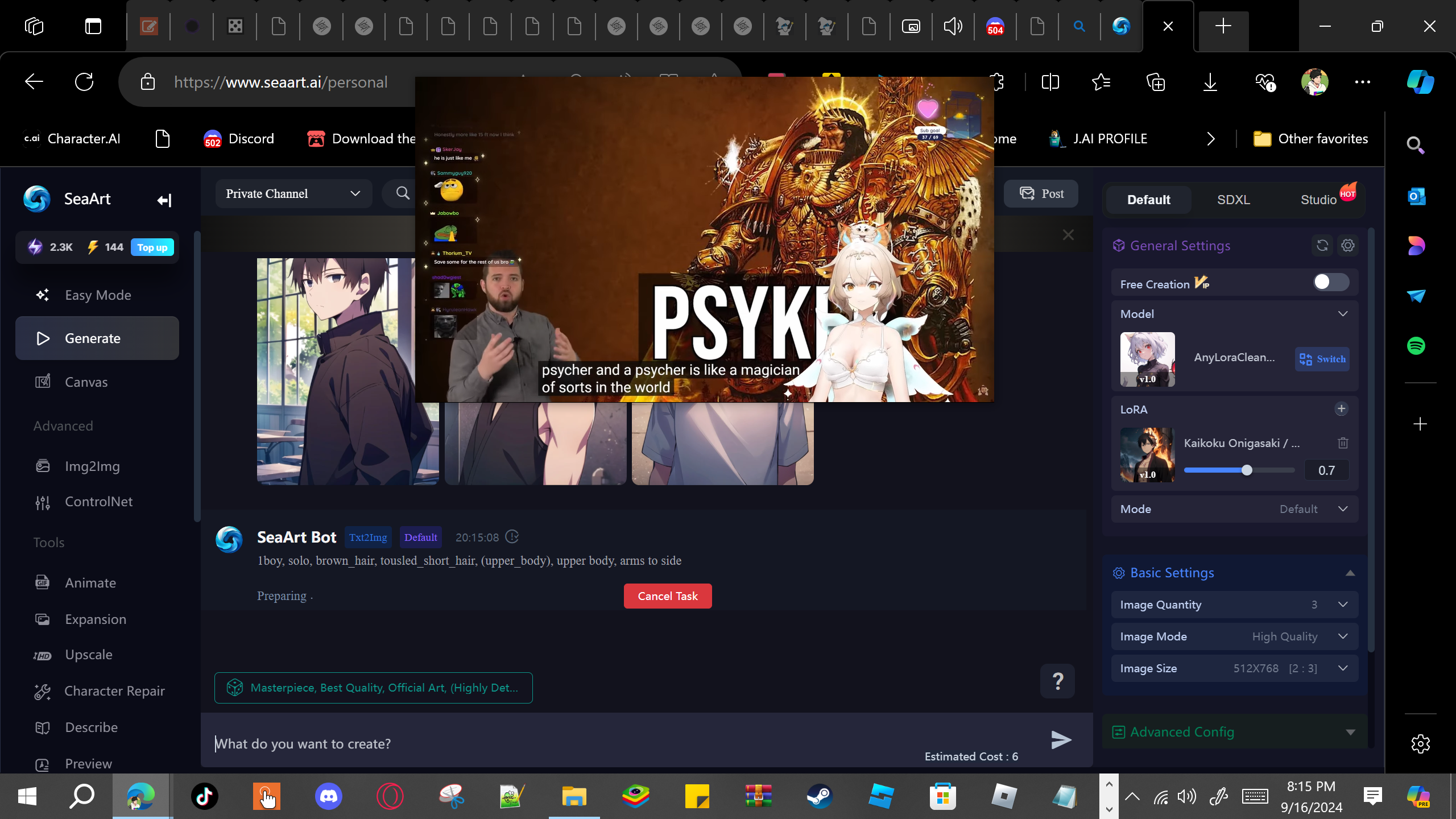
Task: Click the browser refresh button
Action: [84, 82]
